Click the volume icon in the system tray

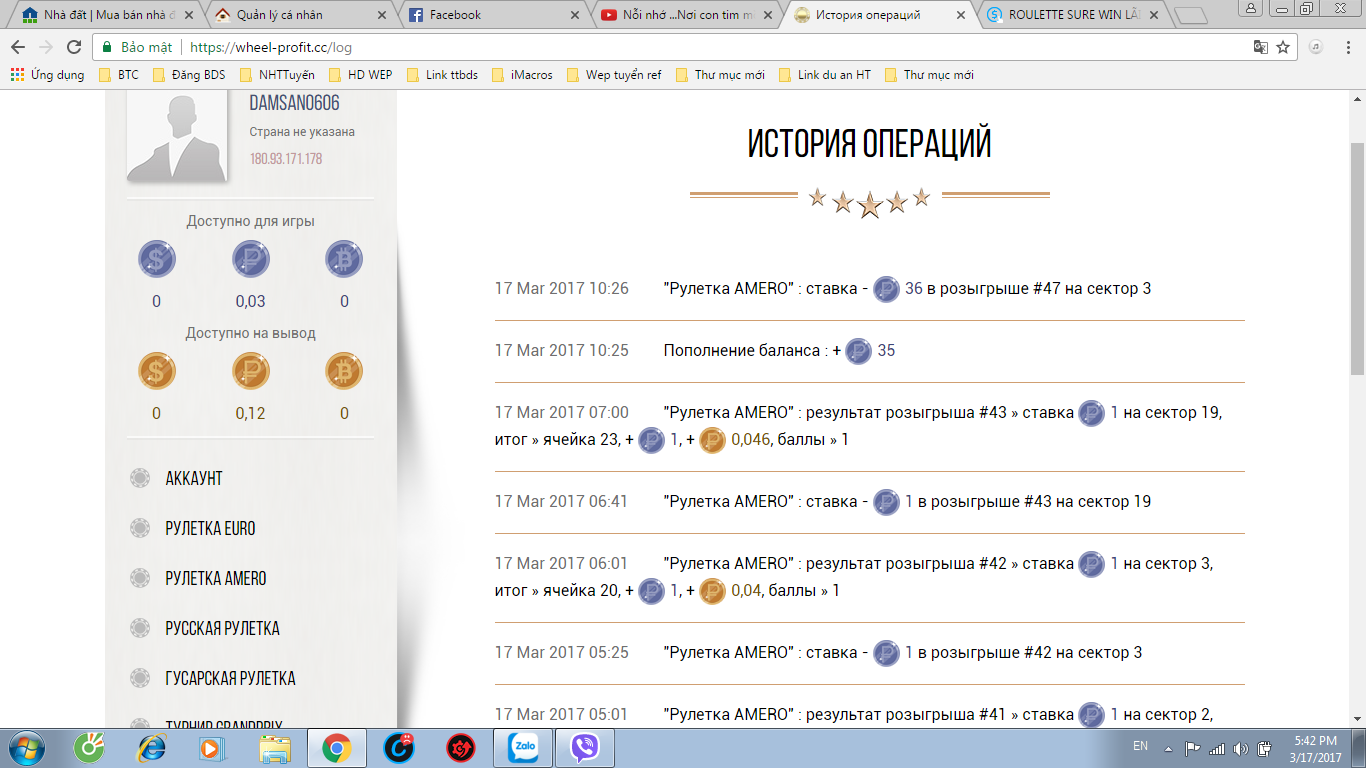click(1240, 748)
